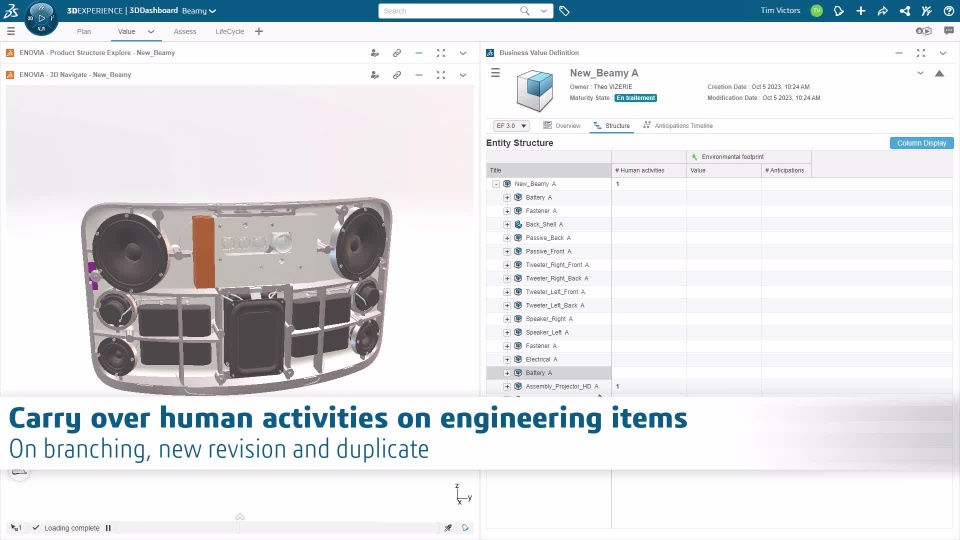
Task: Expand the bottom action bar chevron
Action: click(240, 517)
